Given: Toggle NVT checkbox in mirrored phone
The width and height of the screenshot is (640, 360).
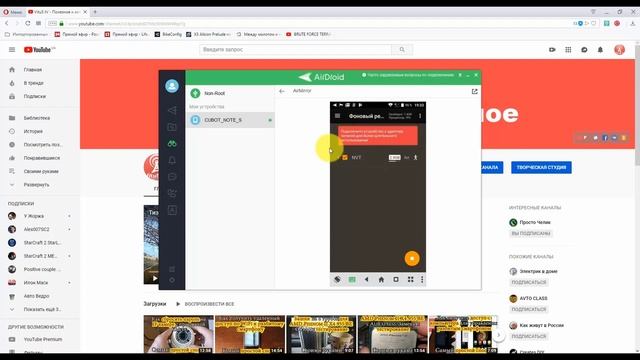Looking at the screenshot, I should click(345, 158).
